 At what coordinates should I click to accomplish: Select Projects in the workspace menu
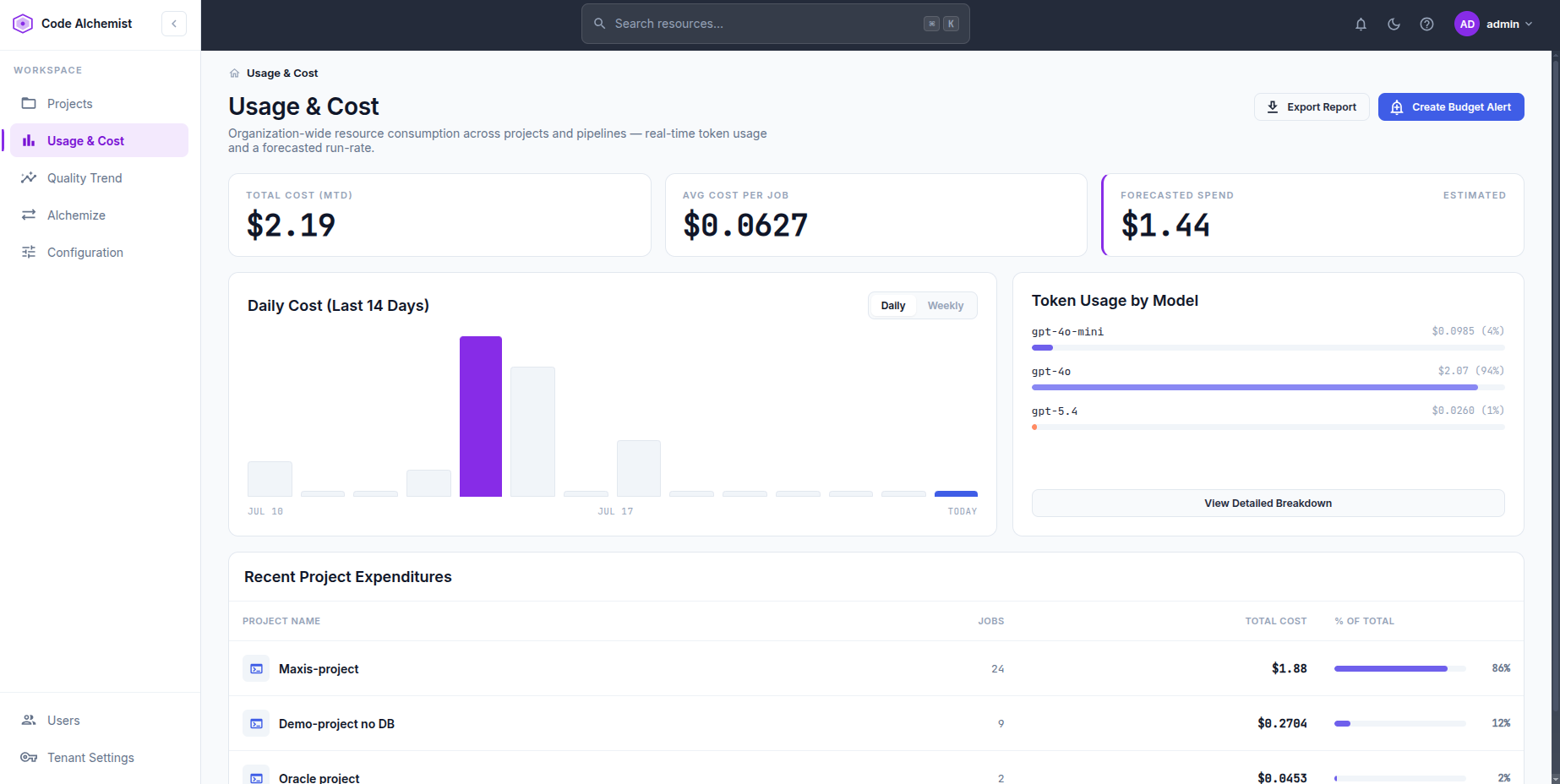pos(99,103)
